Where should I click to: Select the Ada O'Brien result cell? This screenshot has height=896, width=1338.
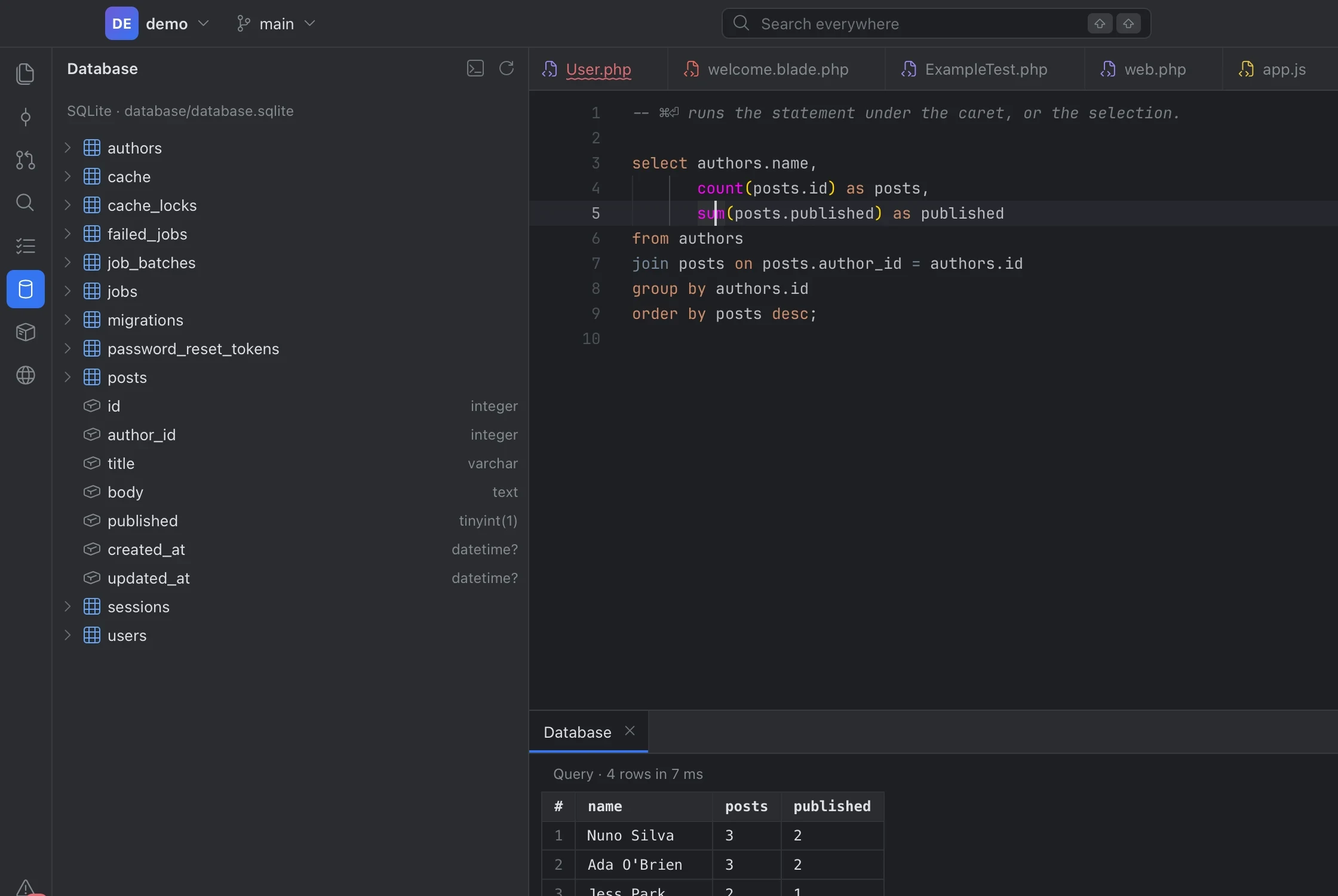pos(643,864)
